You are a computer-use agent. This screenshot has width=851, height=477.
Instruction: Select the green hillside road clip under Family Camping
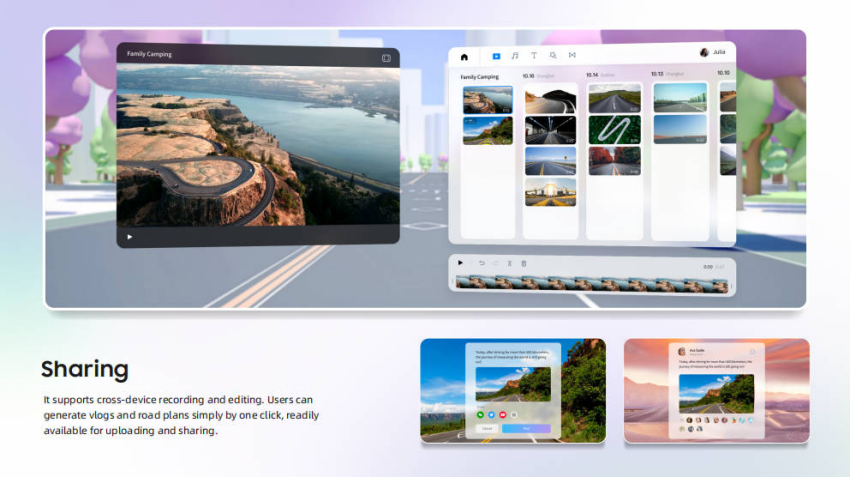tap(487, 131)
